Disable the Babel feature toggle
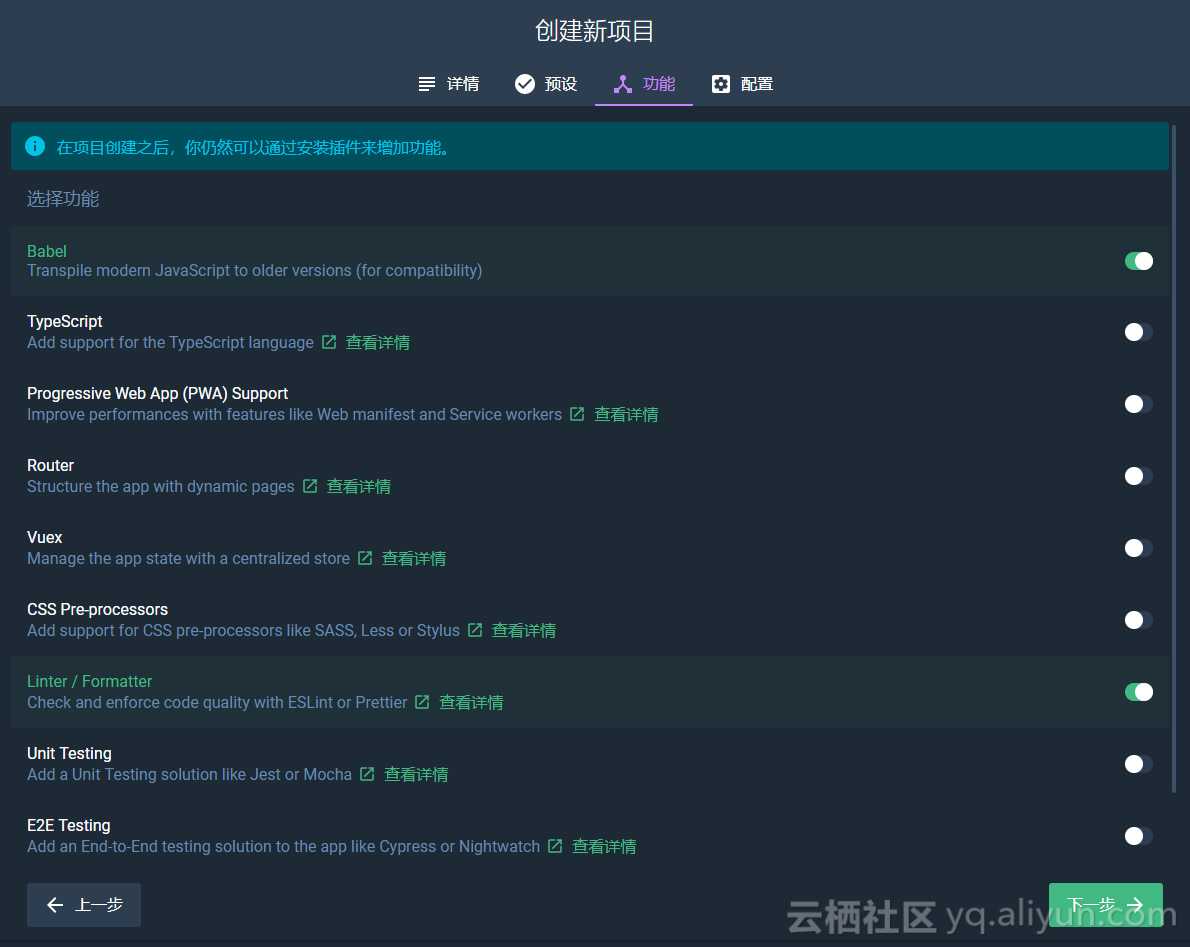This screenshot has width=1190, height=947. coord(1139,260)
